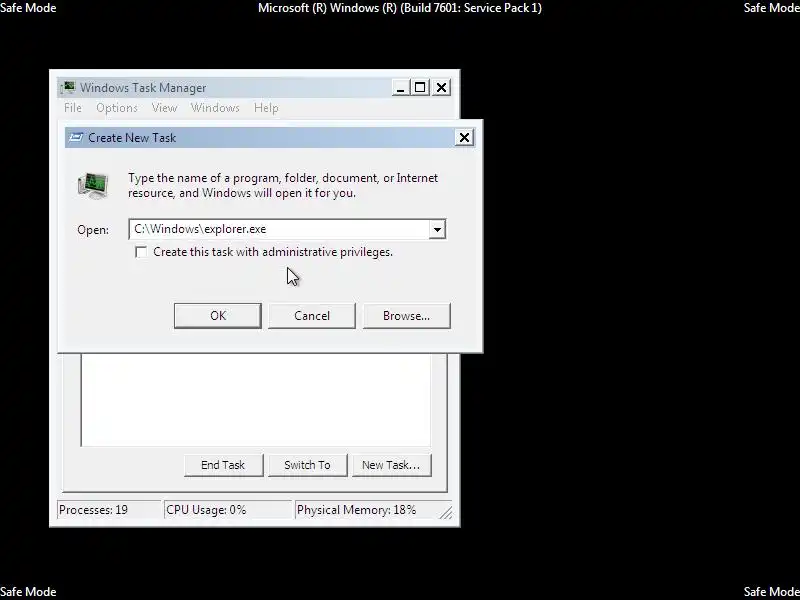
Task: Open the File menu in Task Manager
Action: click(x=72, y=108)
